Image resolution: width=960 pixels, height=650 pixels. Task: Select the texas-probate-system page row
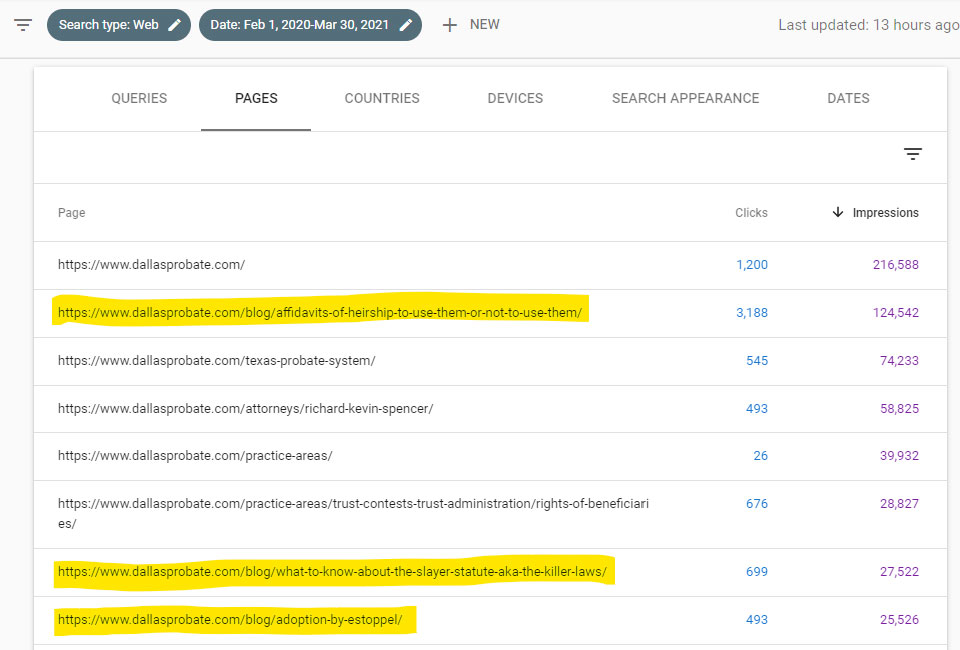pyautogui.click(x=216, y=361)
